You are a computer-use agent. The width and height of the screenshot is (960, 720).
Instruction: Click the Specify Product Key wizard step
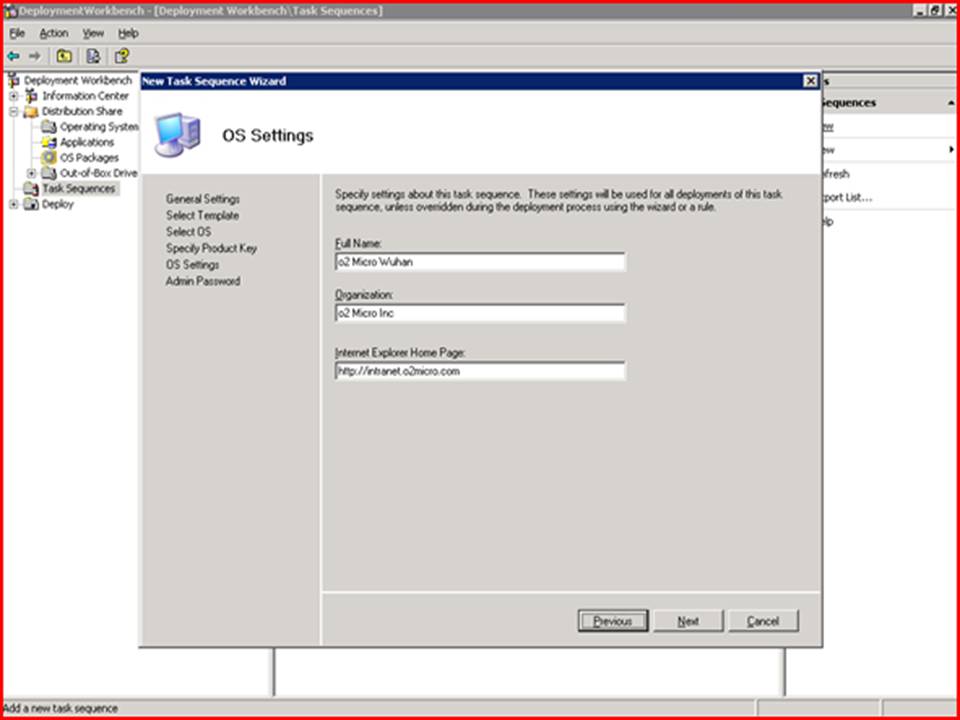coord(211,249)
